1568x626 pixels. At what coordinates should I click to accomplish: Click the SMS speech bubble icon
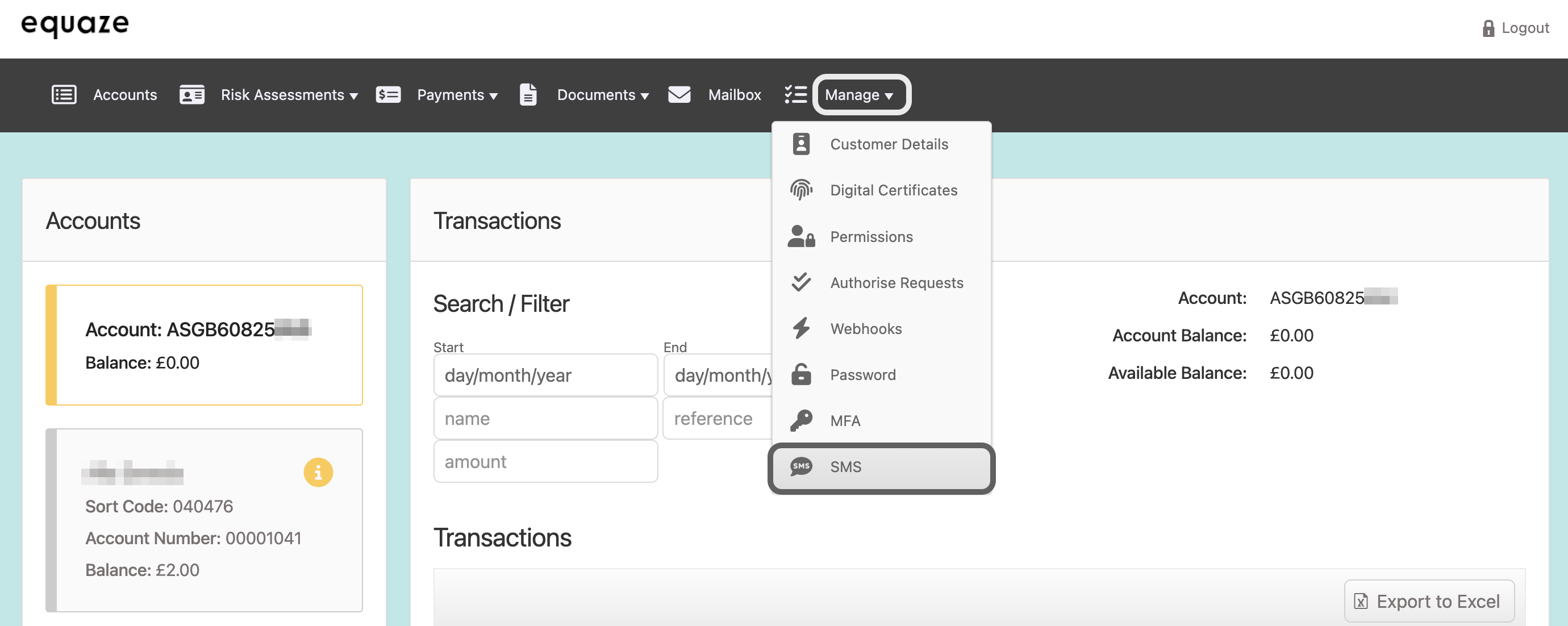pyautogui.click(x=801, y=466)
